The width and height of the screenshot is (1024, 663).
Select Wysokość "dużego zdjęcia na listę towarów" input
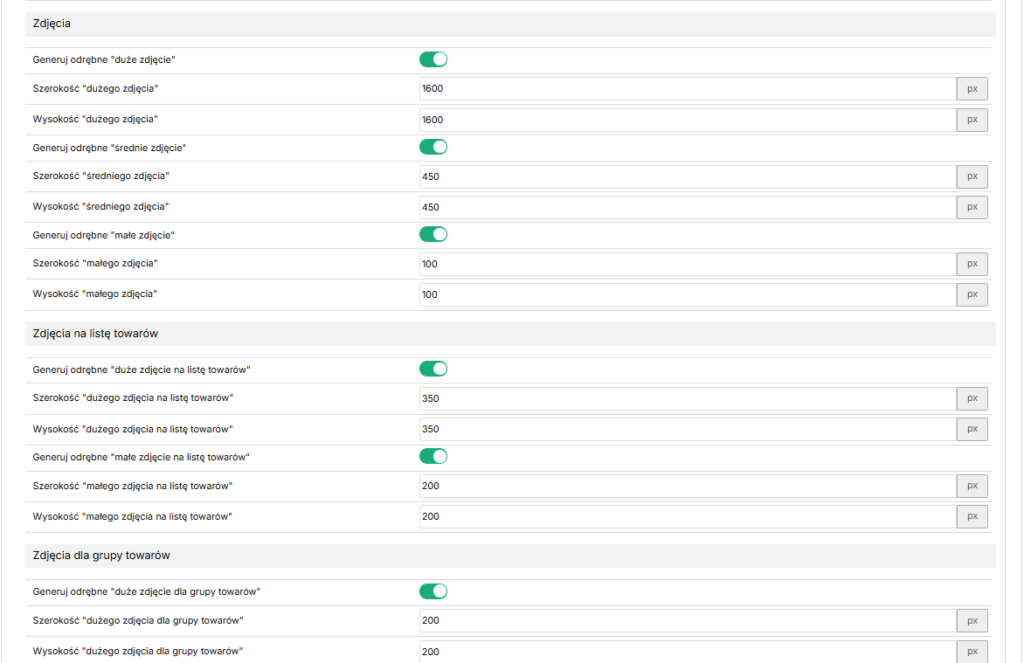pos(688,429)
